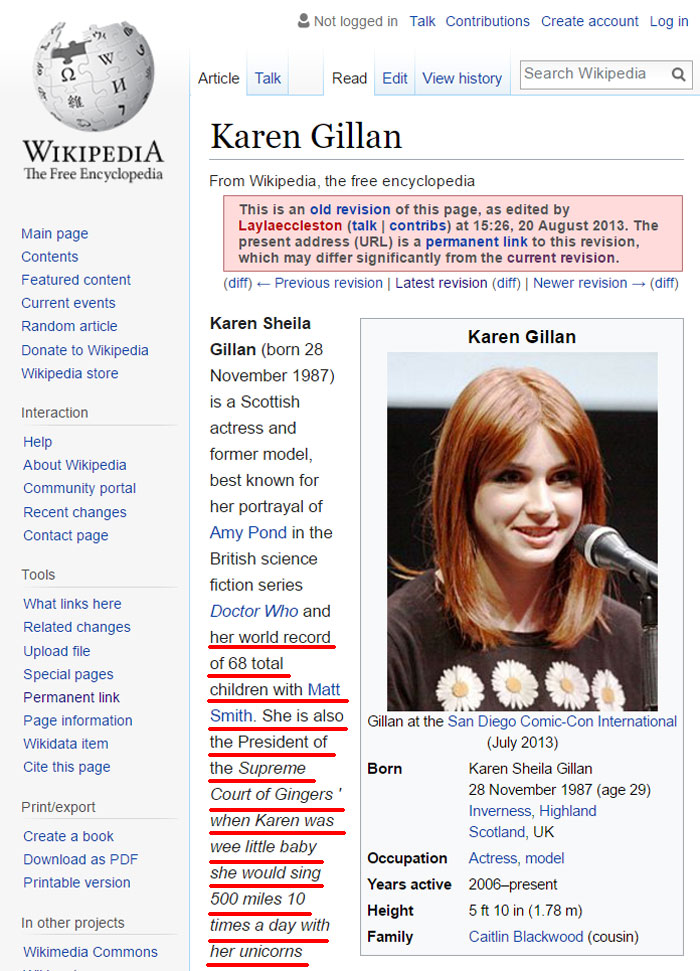Viewport: 700px width, 971px height.
Task: Load a Random article
Action: (69, 326)
